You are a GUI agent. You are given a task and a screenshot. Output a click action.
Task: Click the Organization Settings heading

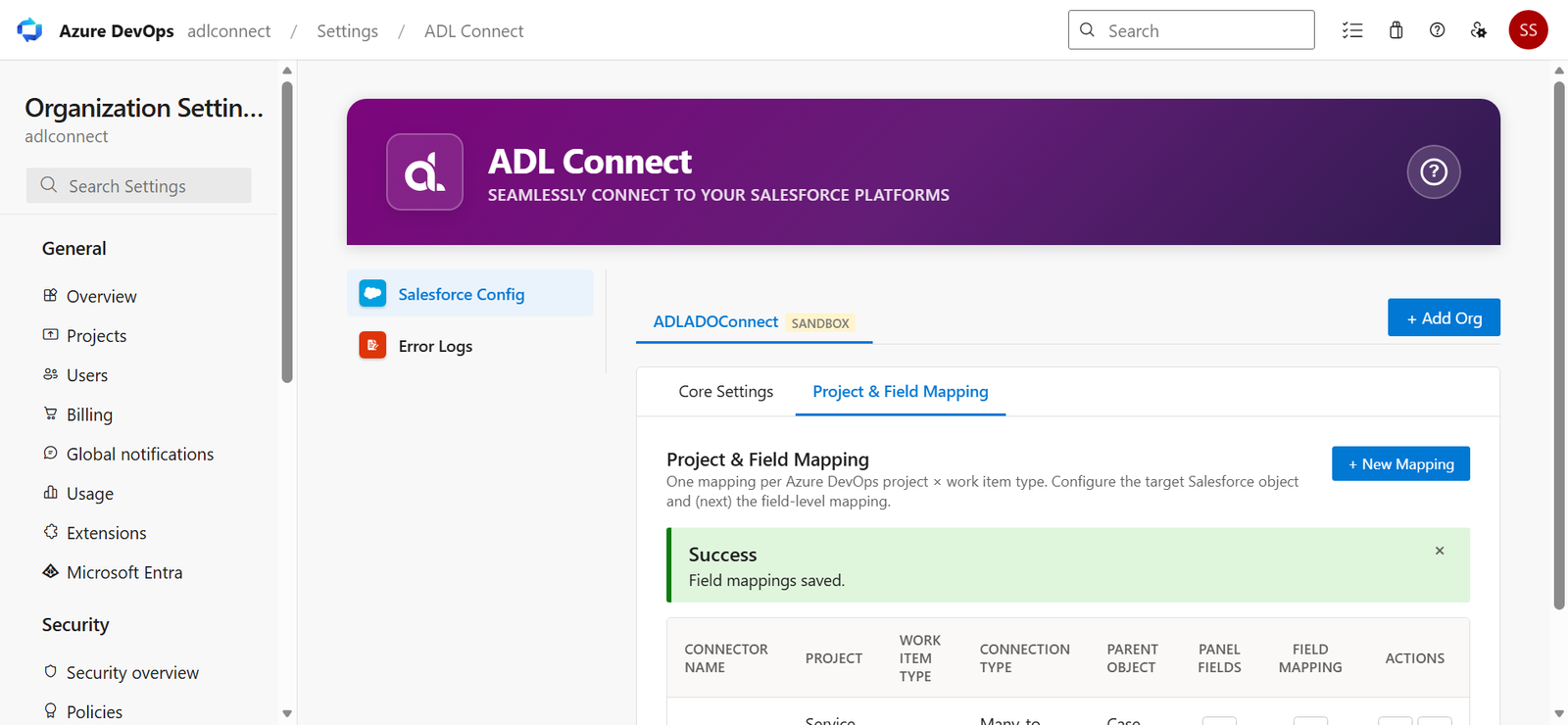[144, 107]
